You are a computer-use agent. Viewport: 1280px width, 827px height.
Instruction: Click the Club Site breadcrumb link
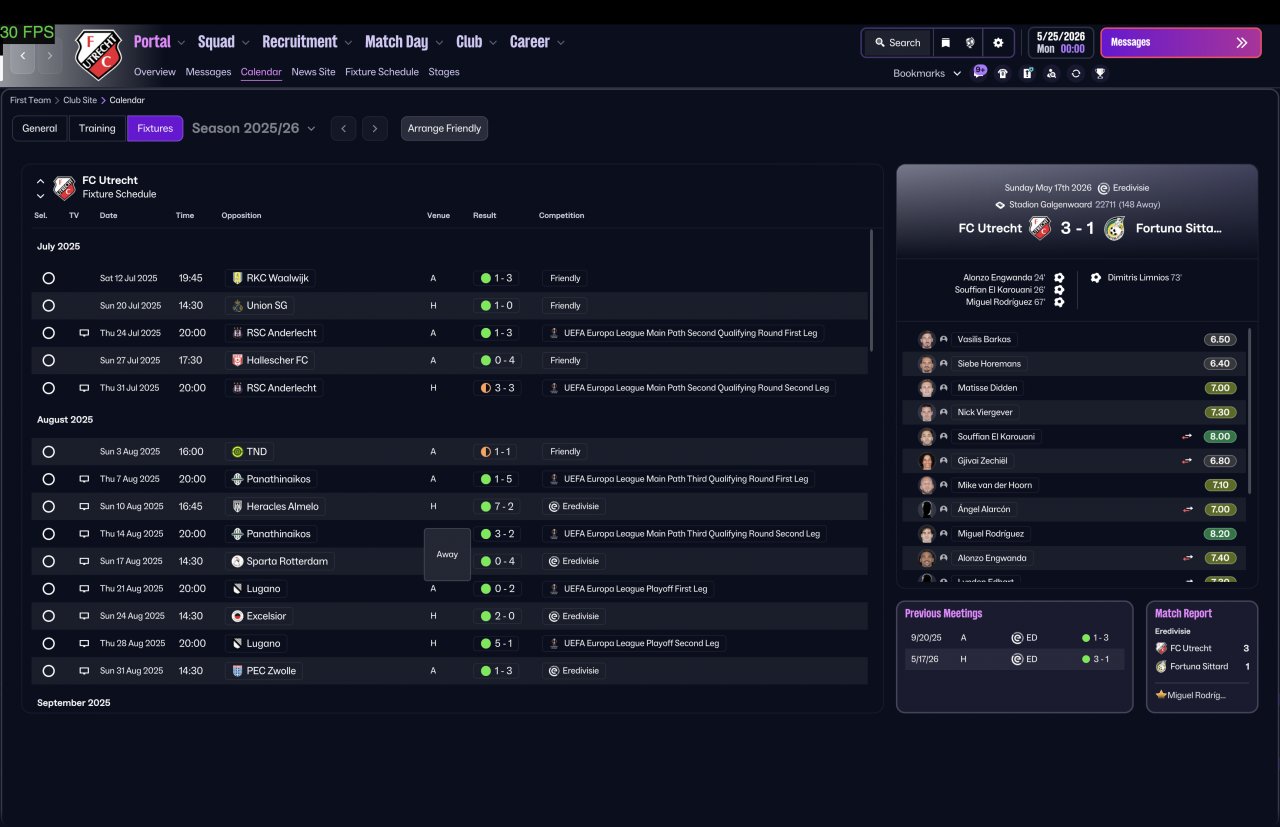[80, 100]
